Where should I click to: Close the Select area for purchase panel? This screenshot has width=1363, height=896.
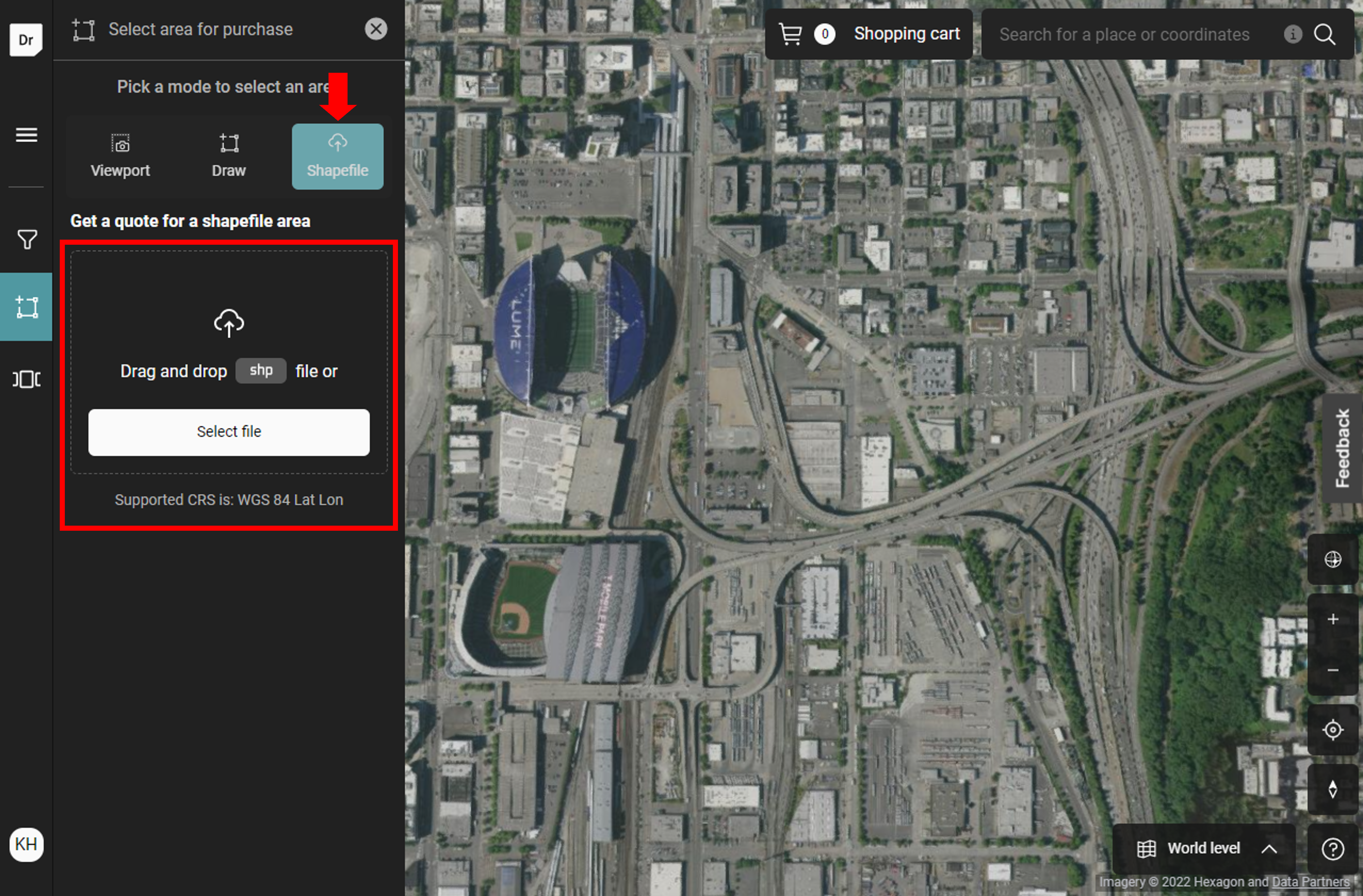376,29
